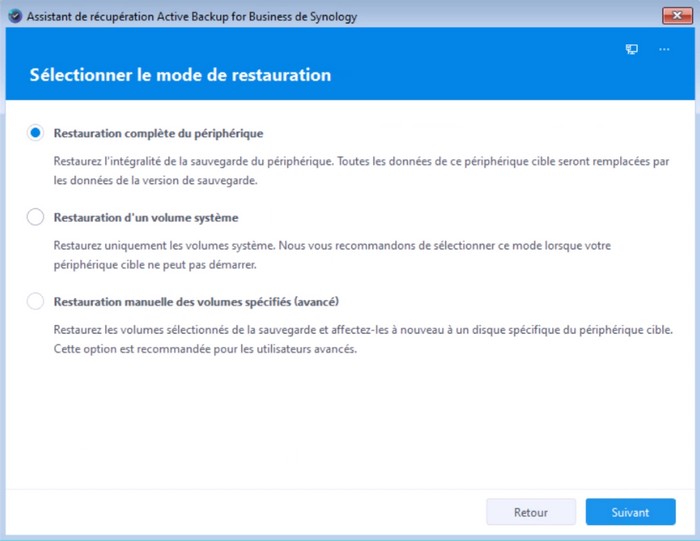Screen dimensions: 700x541
Task: Select Restauration complète du périphérique radio button
Action: tap(35, 133)
